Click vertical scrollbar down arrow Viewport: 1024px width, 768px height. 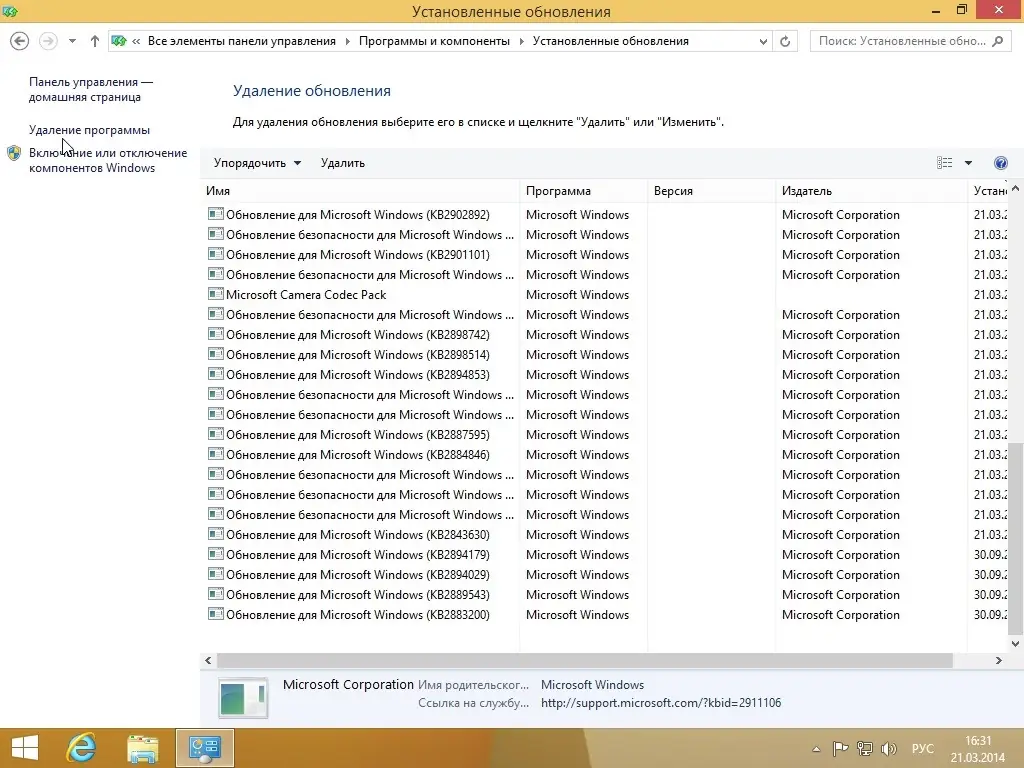click(x=1016, y=644)
